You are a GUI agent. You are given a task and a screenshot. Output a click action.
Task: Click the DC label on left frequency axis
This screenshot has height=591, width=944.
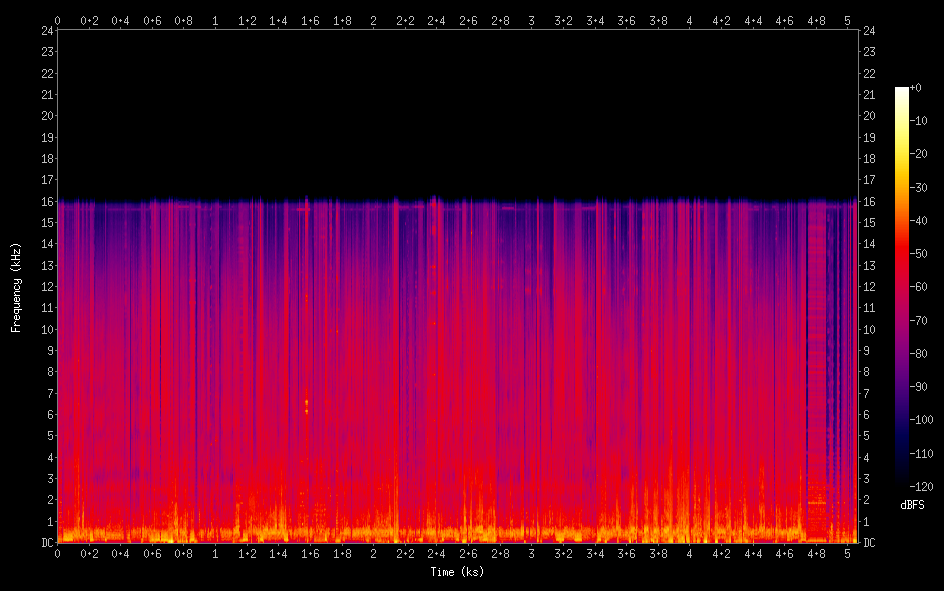tap(46, 543)
